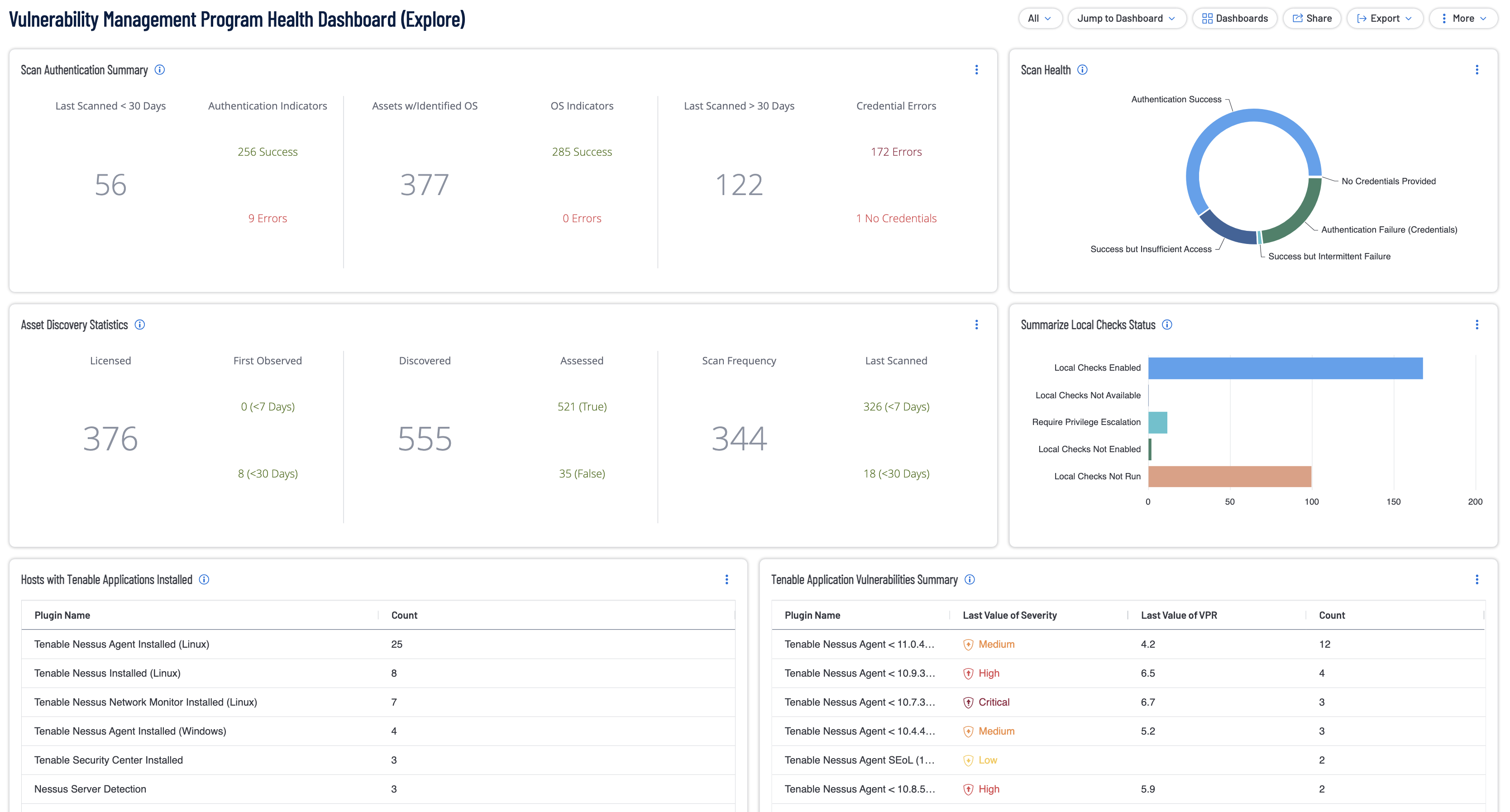The image size is (1510, 812).
Task: Click the Dashboards button
Action: point(1234,18)
